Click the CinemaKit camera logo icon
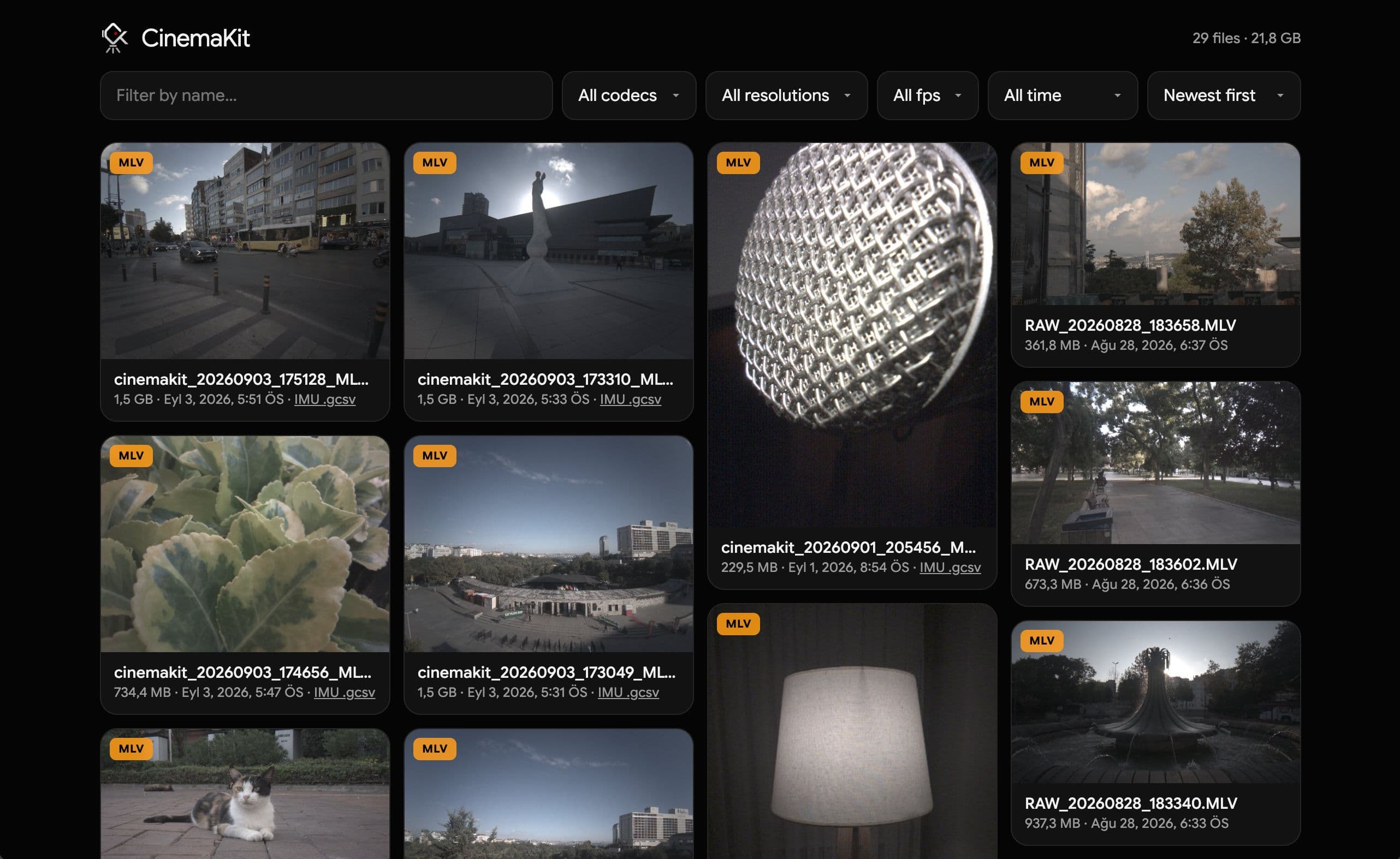This screenshot has width=1400, height=859. coord(114,38)
